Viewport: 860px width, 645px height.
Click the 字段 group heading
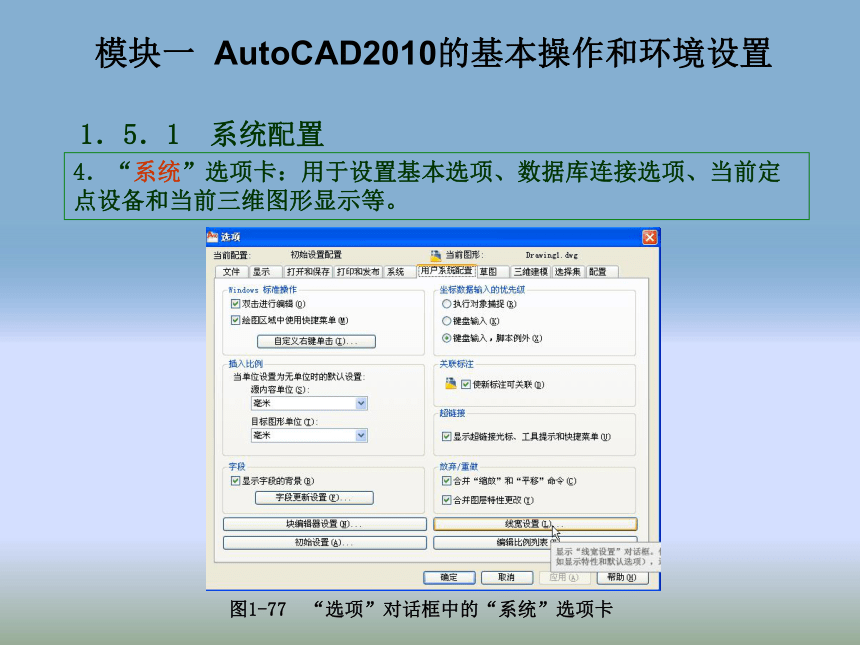point(237,466)
